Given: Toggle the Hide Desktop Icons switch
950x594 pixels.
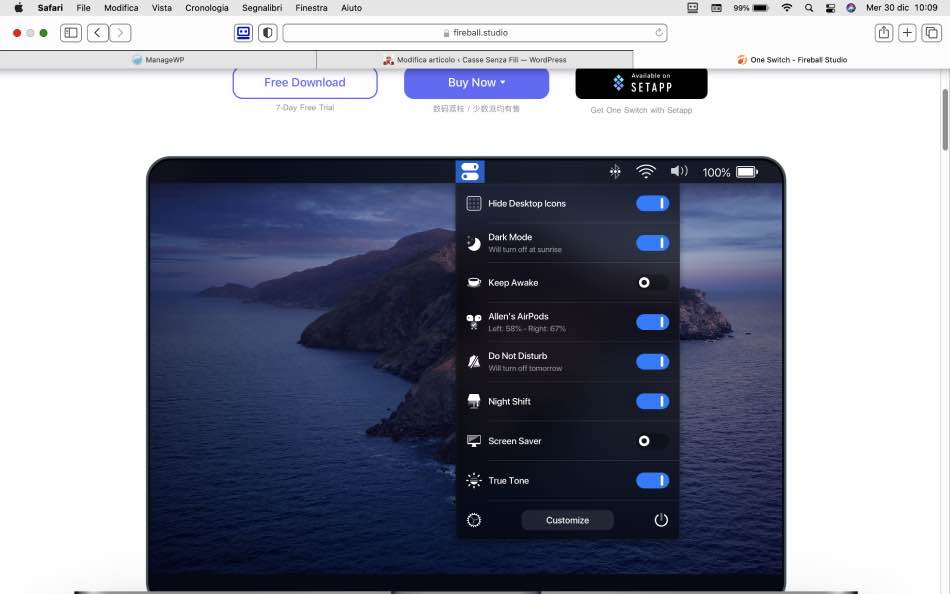Looking at the screenshot, I should (x=653, y=204).
